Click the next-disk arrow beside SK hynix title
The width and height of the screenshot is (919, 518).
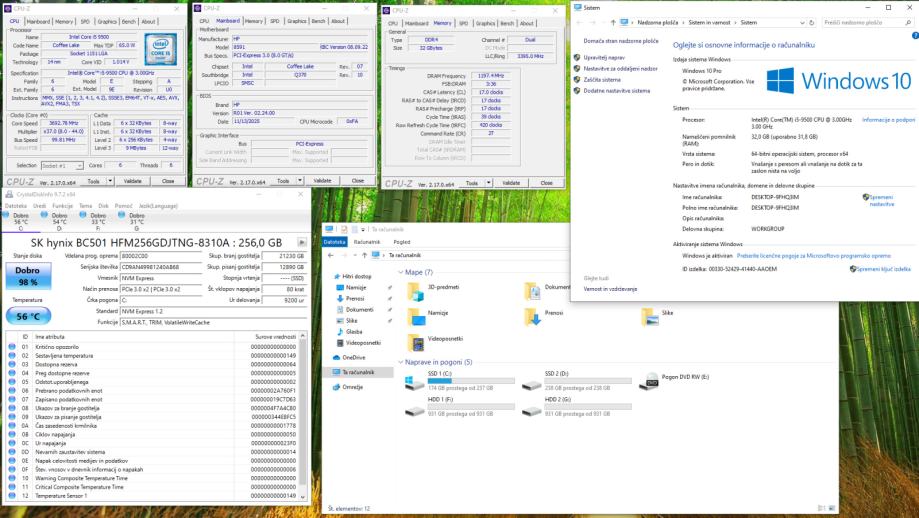pyautogui.click(x=302, y=242)
